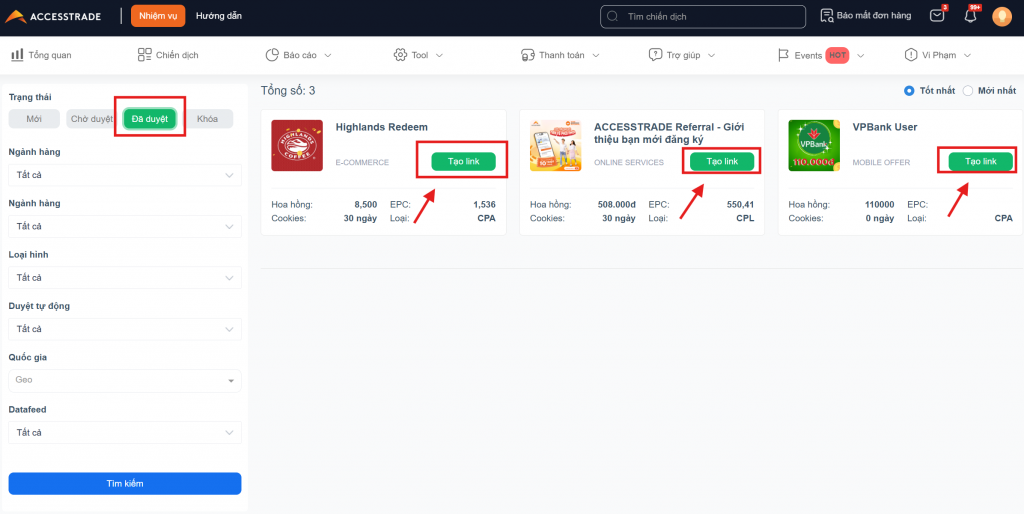This screenshot has height=514, width=1024.
Task: Click the Báo cáo pie chart icon
Action: (x=272, y=55)
